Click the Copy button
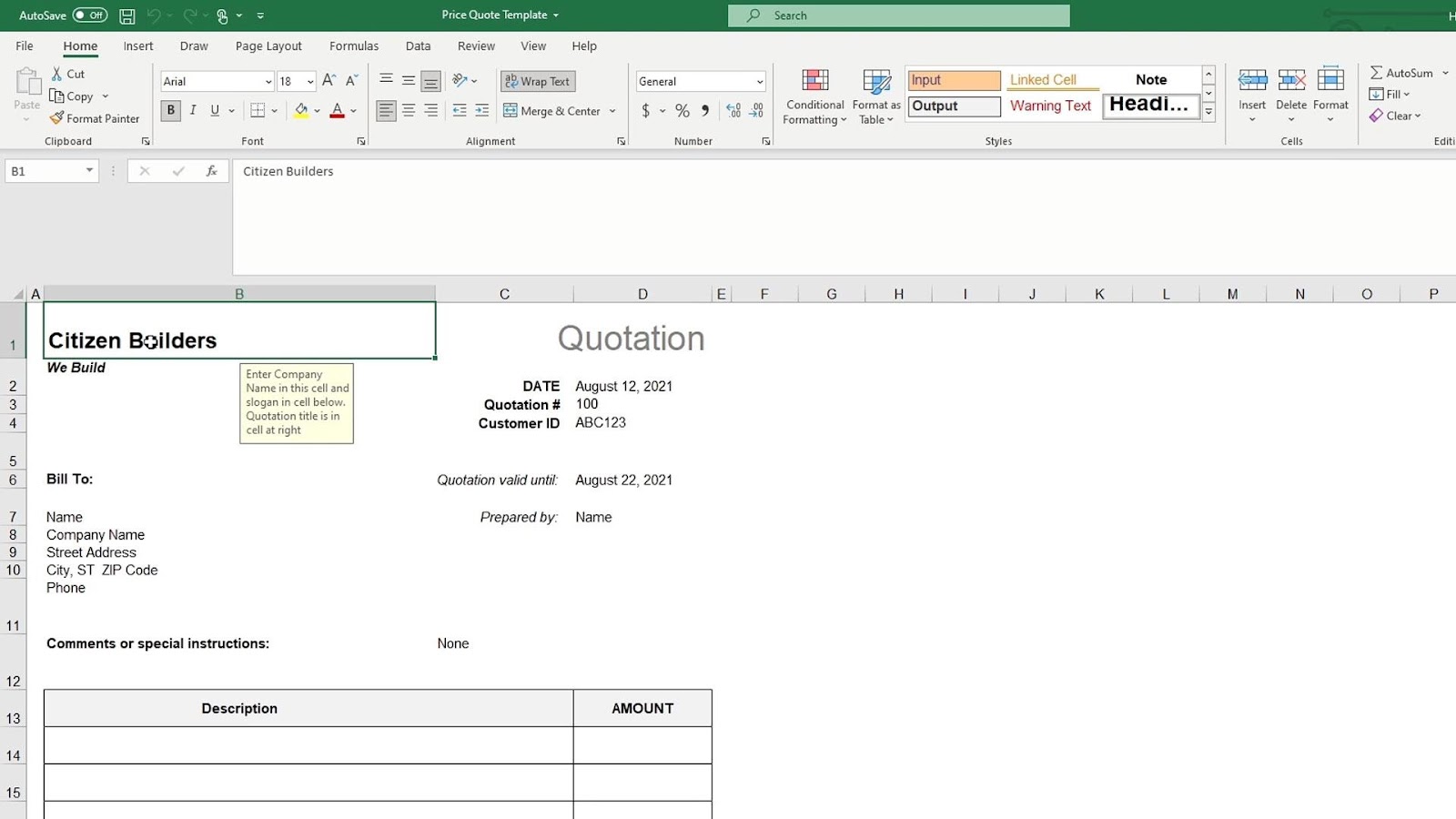This screenshot has width=1456, height=819. click(72, 96)
